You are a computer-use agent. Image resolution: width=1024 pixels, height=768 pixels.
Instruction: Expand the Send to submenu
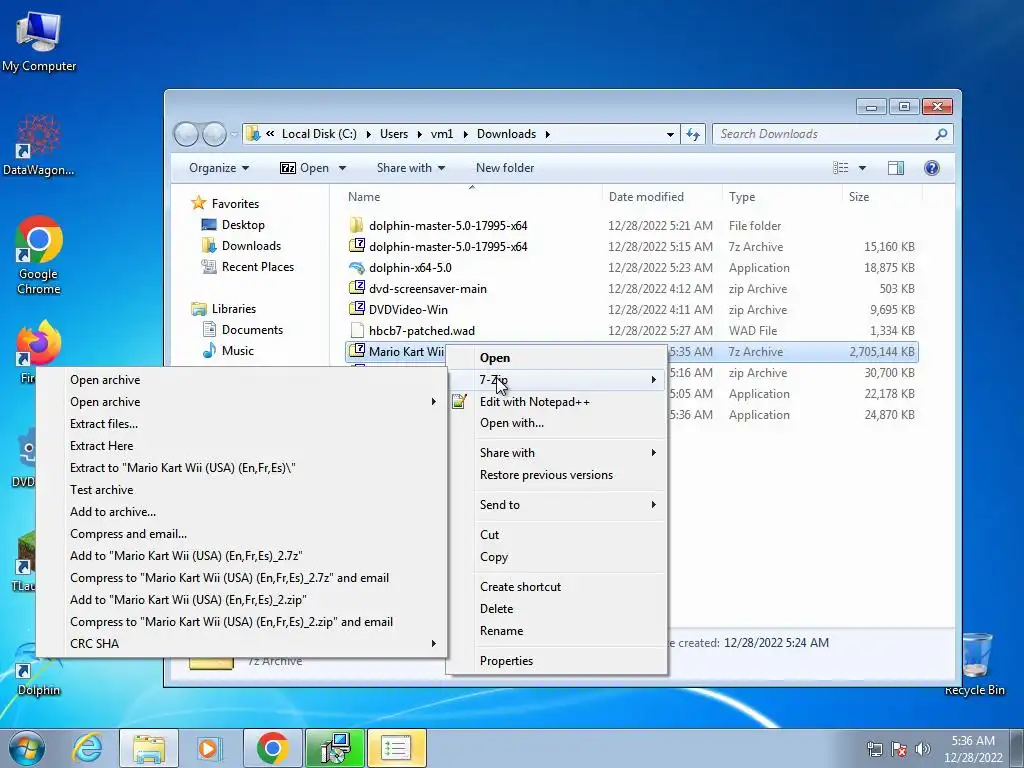click(556, 505)
